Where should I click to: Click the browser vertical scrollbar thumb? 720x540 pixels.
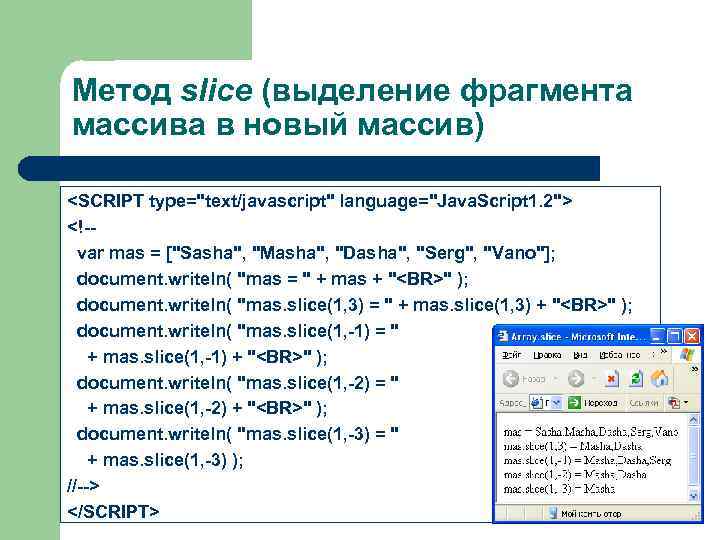(x=693, y=455)
